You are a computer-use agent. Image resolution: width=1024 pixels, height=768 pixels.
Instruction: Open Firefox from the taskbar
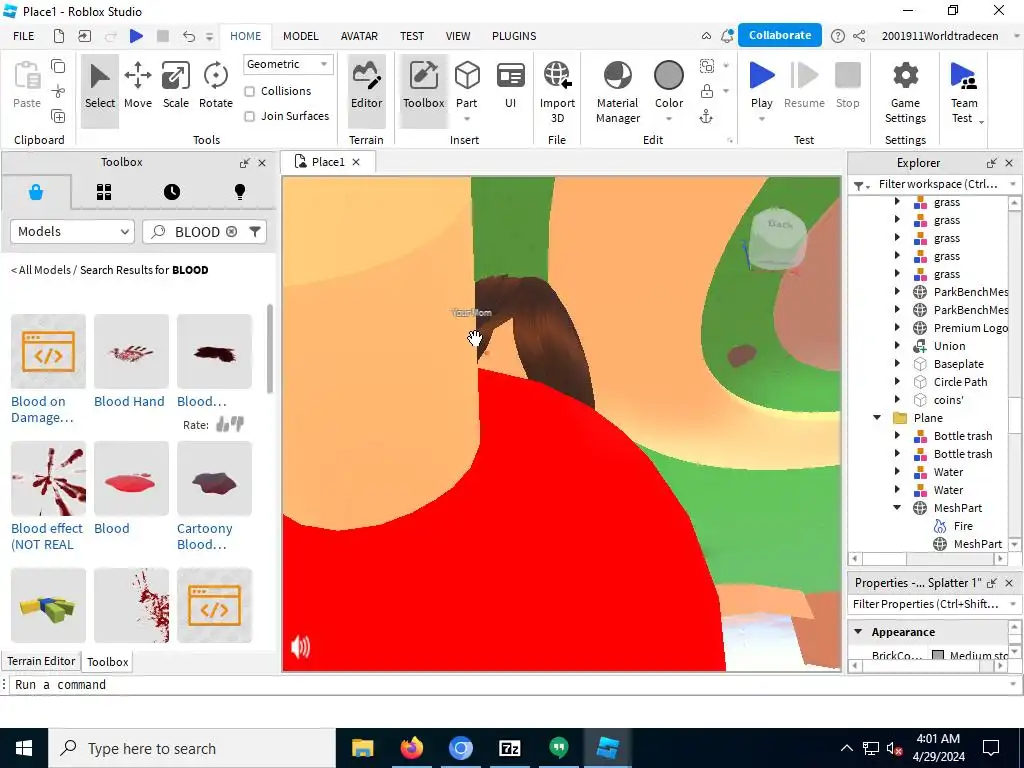pos(411,748)
